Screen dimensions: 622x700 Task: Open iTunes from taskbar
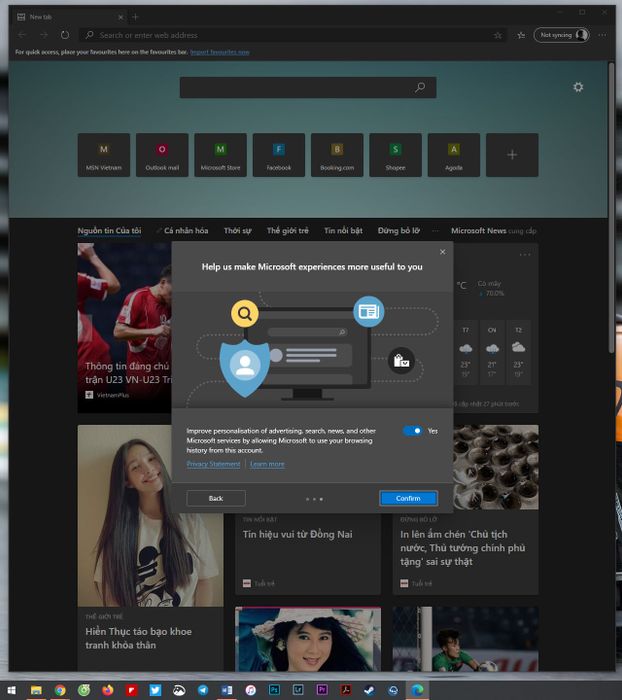click(x=250, y=690)
